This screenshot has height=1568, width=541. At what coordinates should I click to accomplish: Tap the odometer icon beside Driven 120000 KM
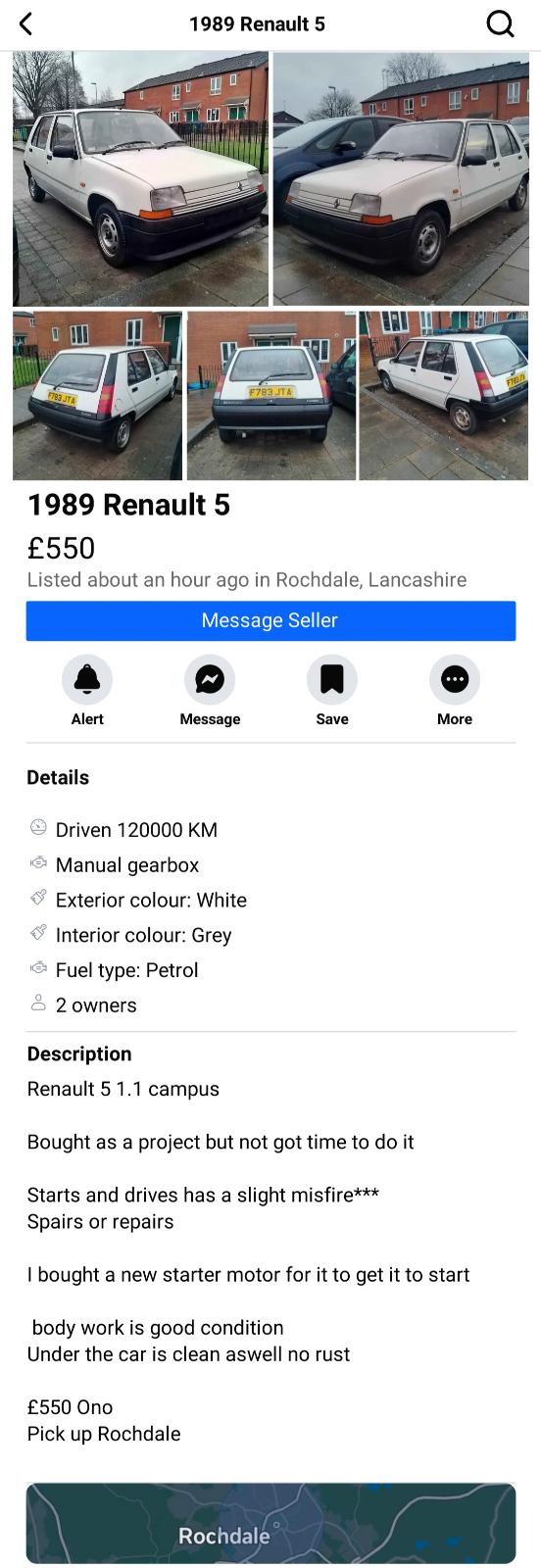point(38,827)
